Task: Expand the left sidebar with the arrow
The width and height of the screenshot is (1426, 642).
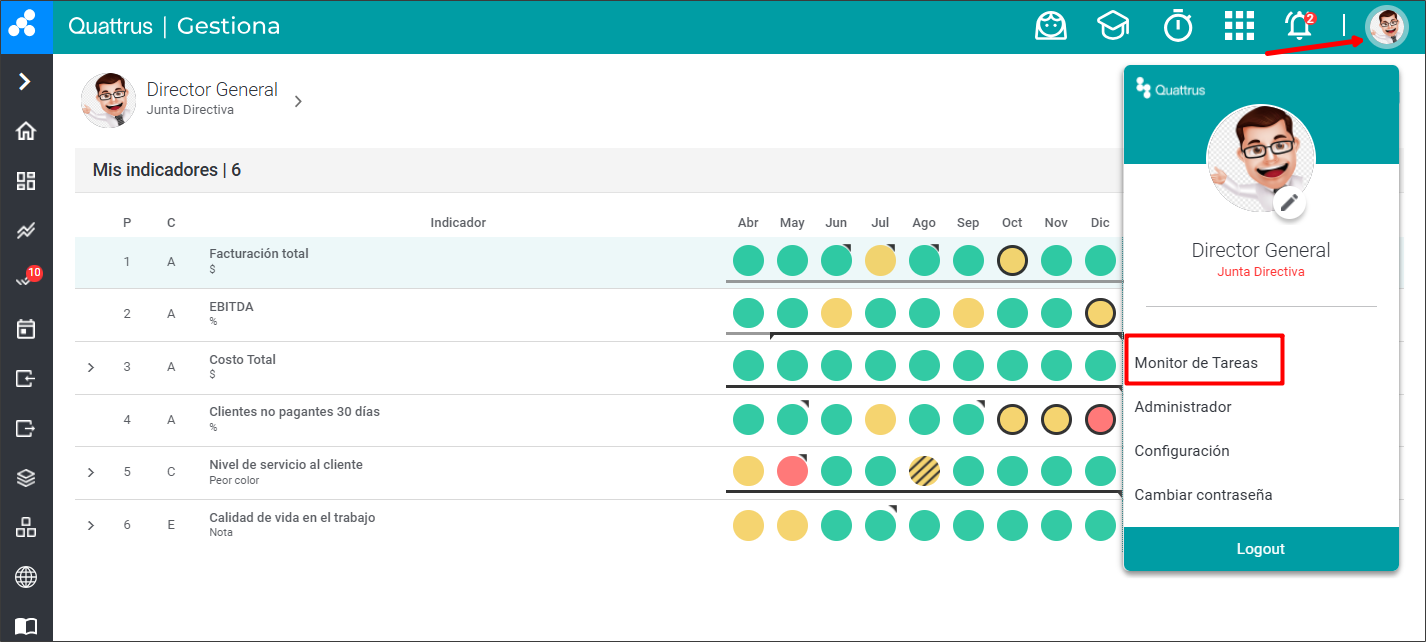Action: tap(26, 81)
